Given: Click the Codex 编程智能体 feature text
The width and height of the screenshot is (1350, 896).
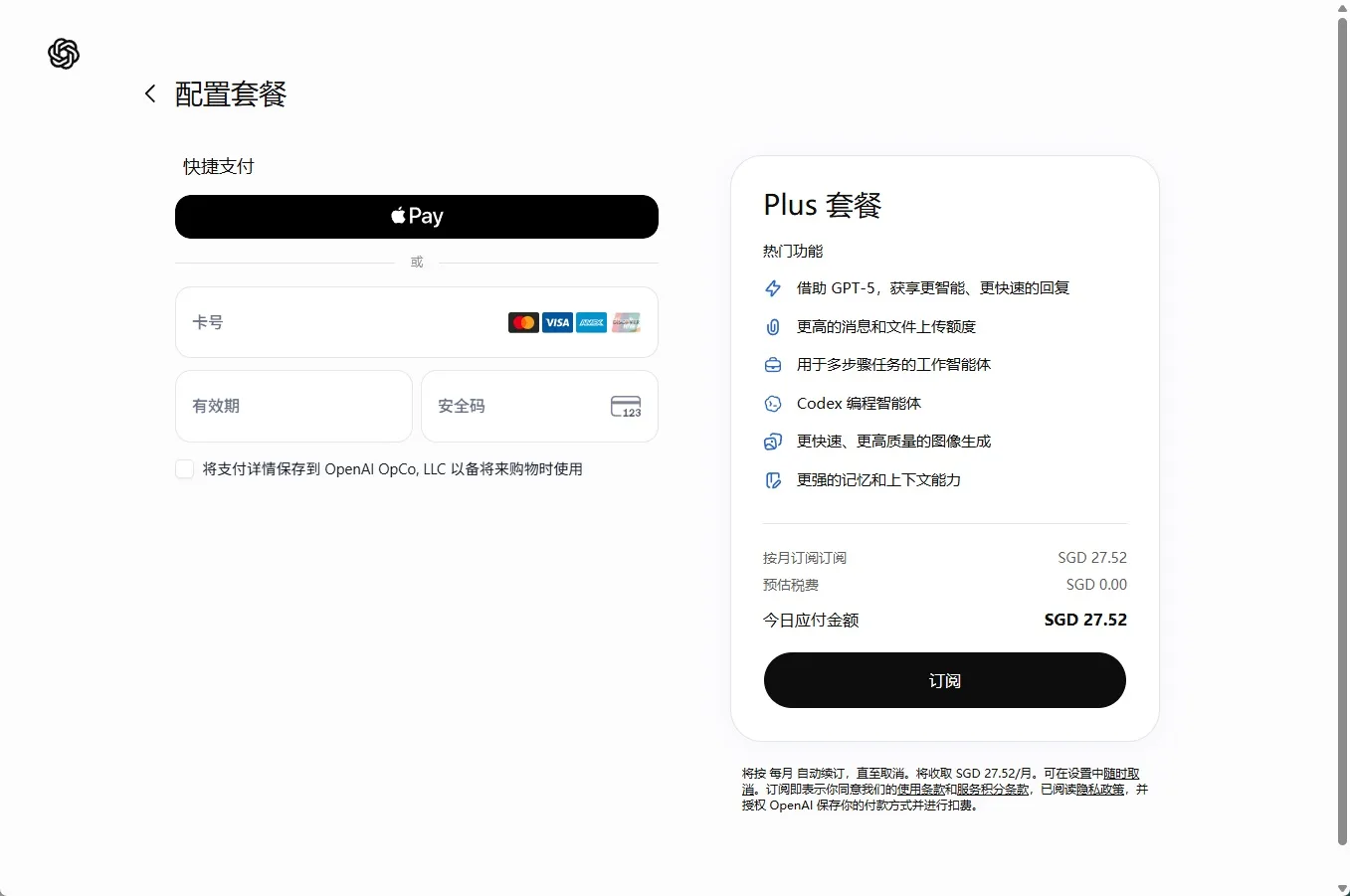Looking at the screenshot, I should pos(859,404).
